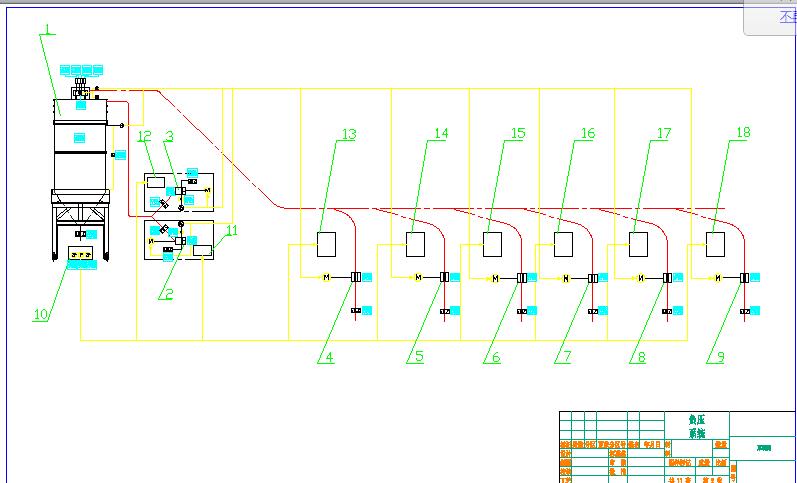Select the valve symbol indicated by leader 7

[593, 278]
